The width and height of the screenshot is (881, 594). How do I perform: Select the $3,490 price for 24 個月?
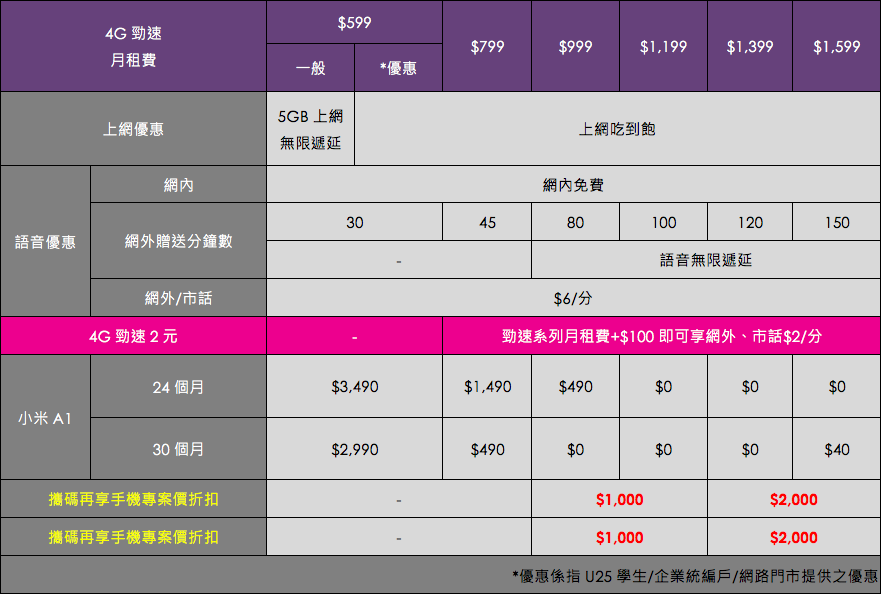coord(354,386)
